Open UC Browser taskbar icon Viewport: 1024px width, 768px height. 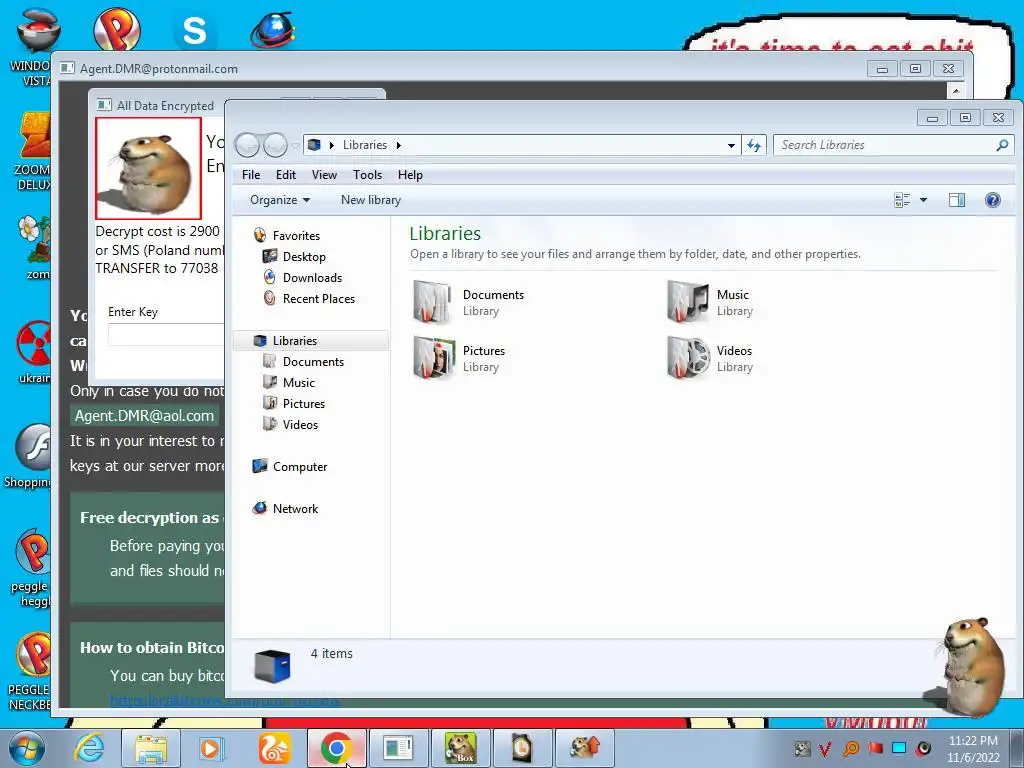(x=274, y=748)
